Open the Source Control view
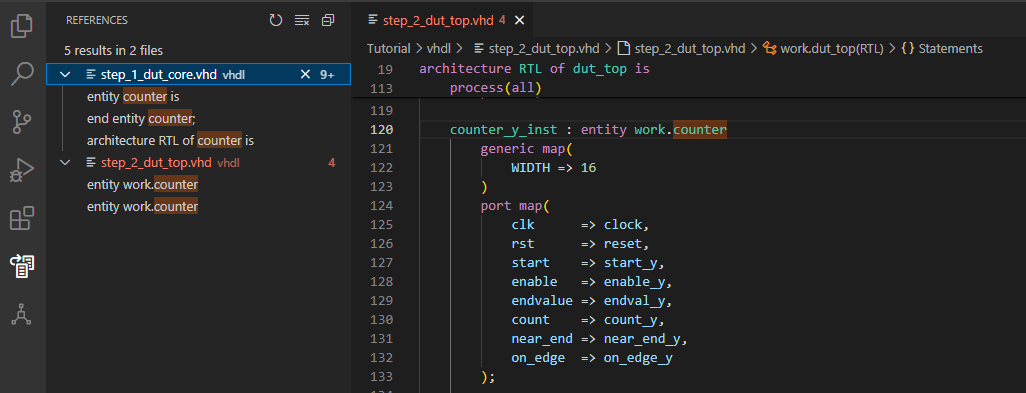 point(22,122)
